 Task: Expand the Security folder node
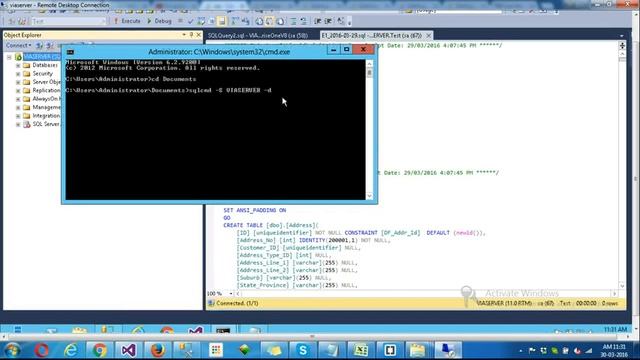18,74
